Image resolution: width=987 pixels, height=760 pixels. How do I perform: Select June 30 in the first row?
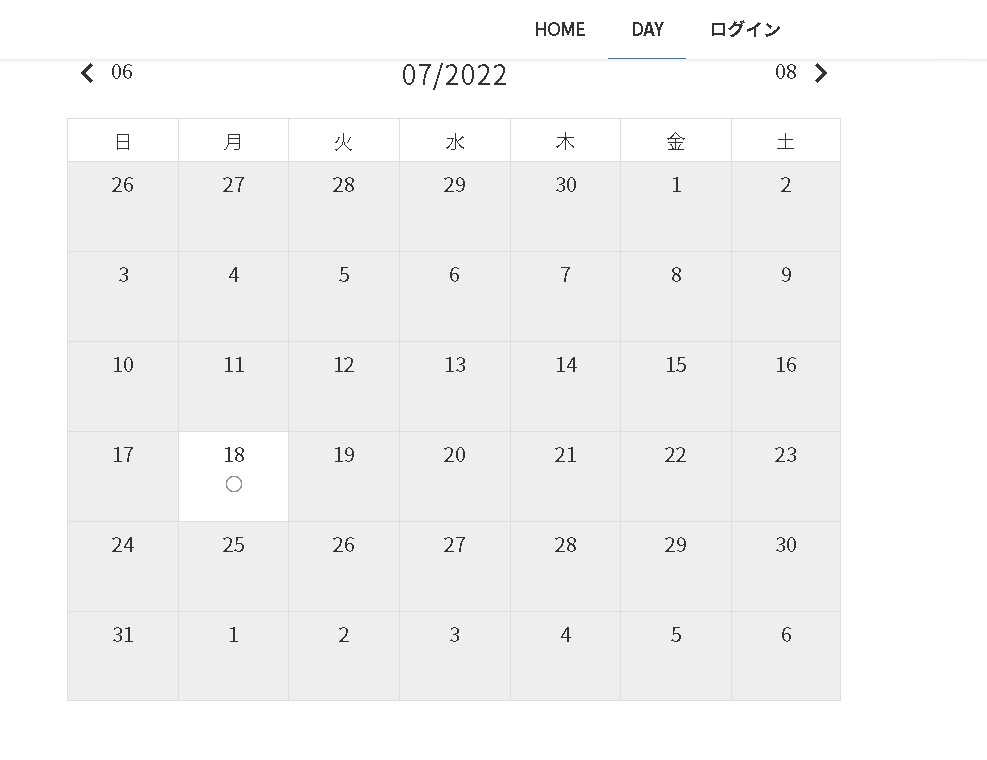coord(566,205)
